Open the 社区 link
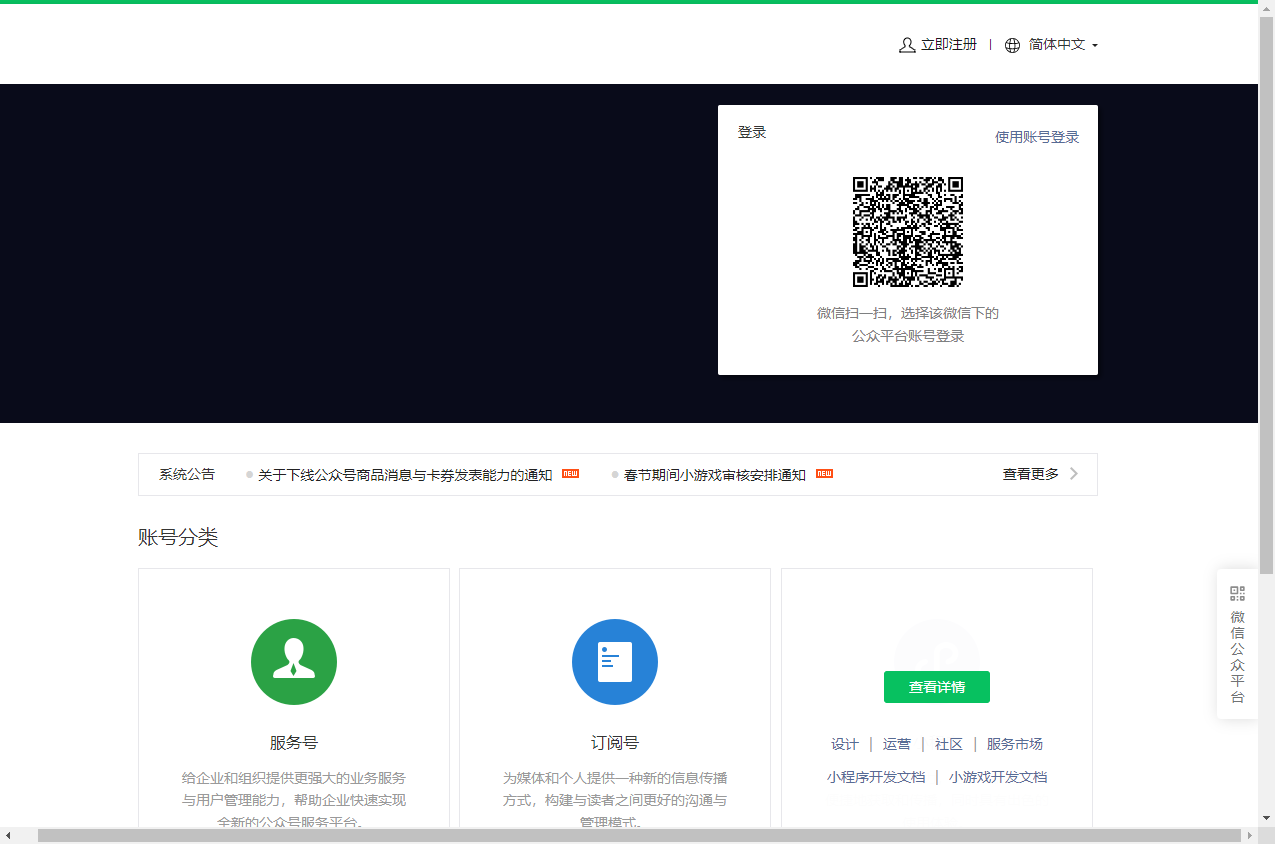 [949, 744]
